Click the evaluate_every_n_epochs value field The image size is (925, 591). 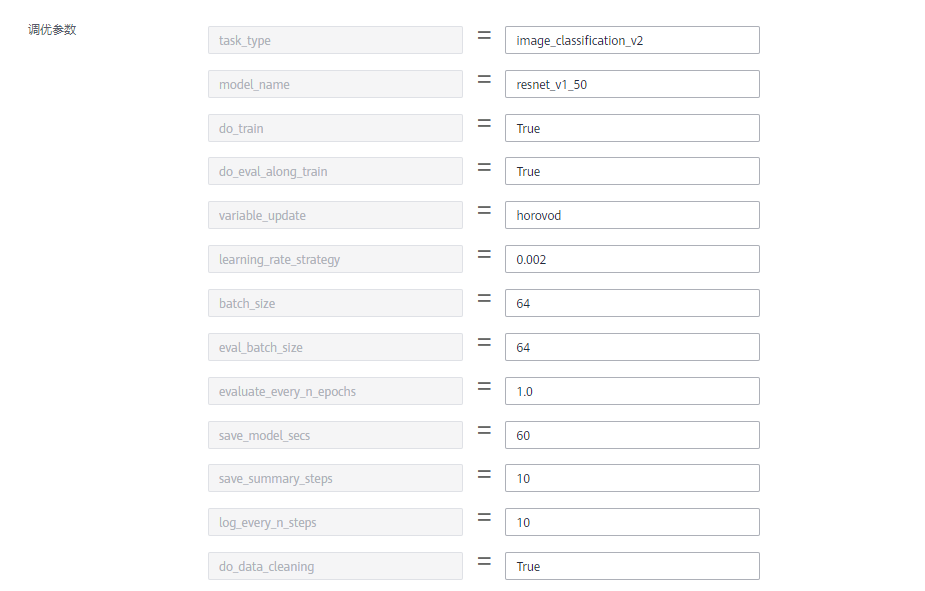(631, 391)
